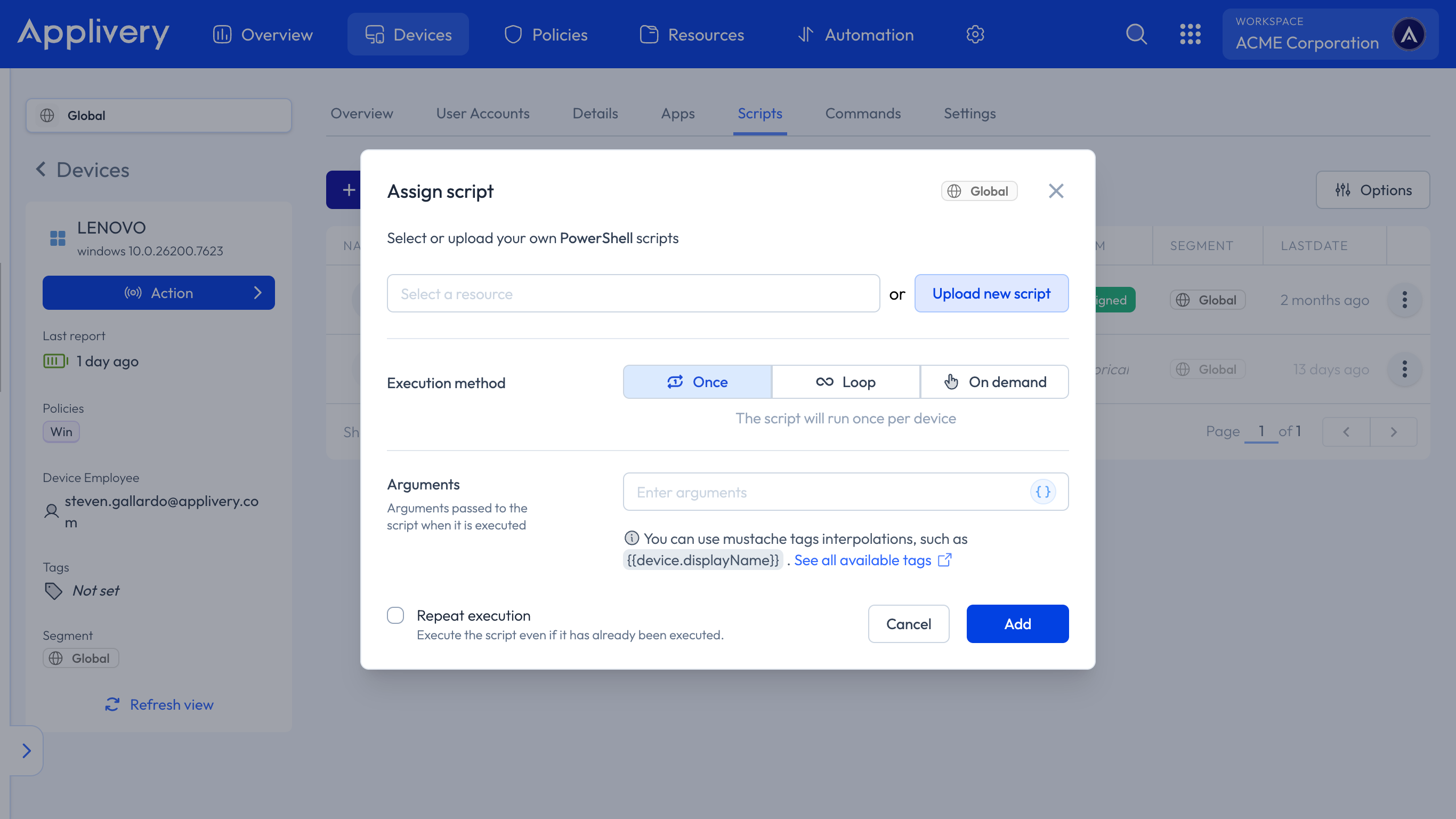Click the ACME Corporation workspace avatar
The image size is (1456, 819).
[x=1409, y=35]
